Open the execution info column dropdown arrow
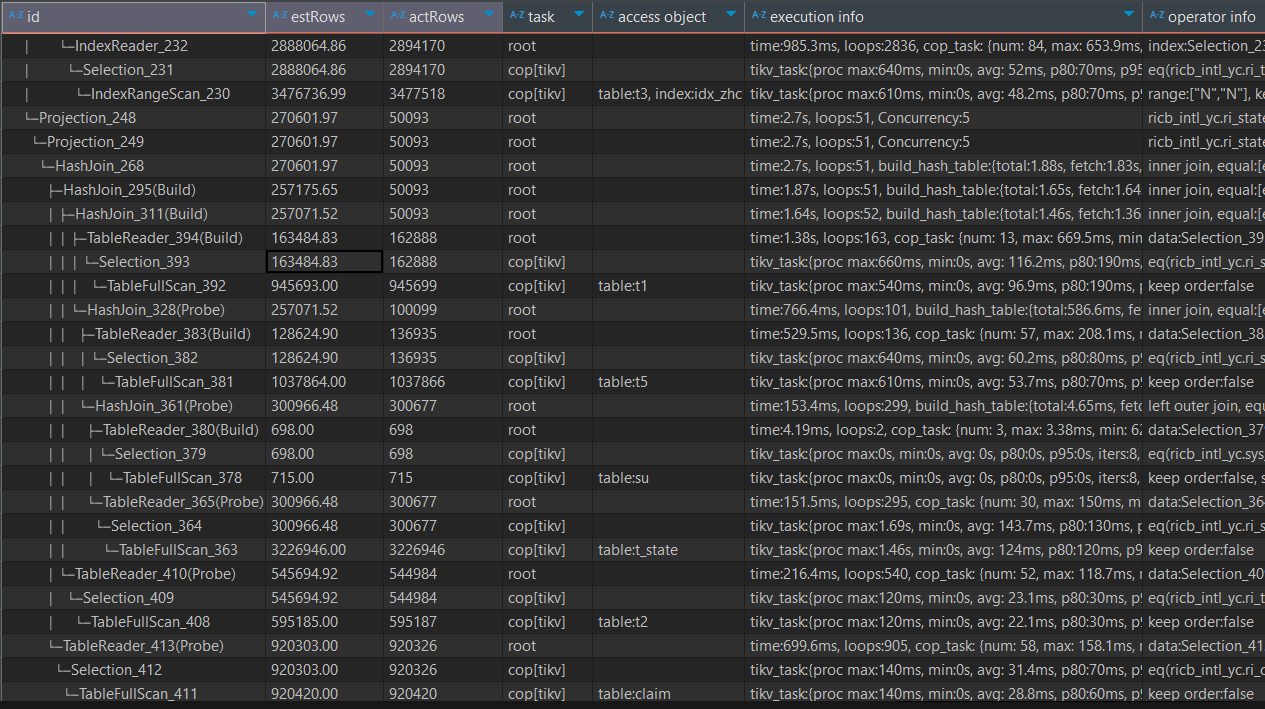The height and width of the screenshot is (709, 1265). pos(1128,16)
